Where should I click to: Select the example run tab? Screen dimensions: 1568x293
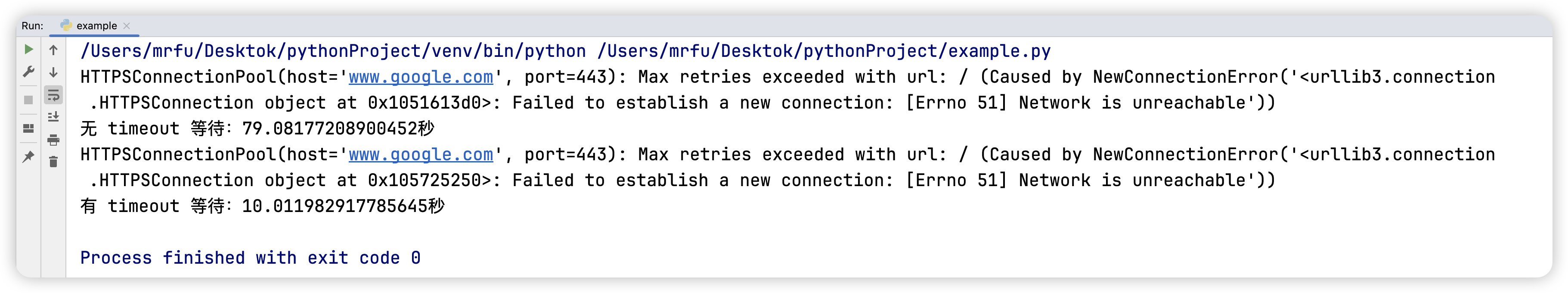(x=96, y=25)
